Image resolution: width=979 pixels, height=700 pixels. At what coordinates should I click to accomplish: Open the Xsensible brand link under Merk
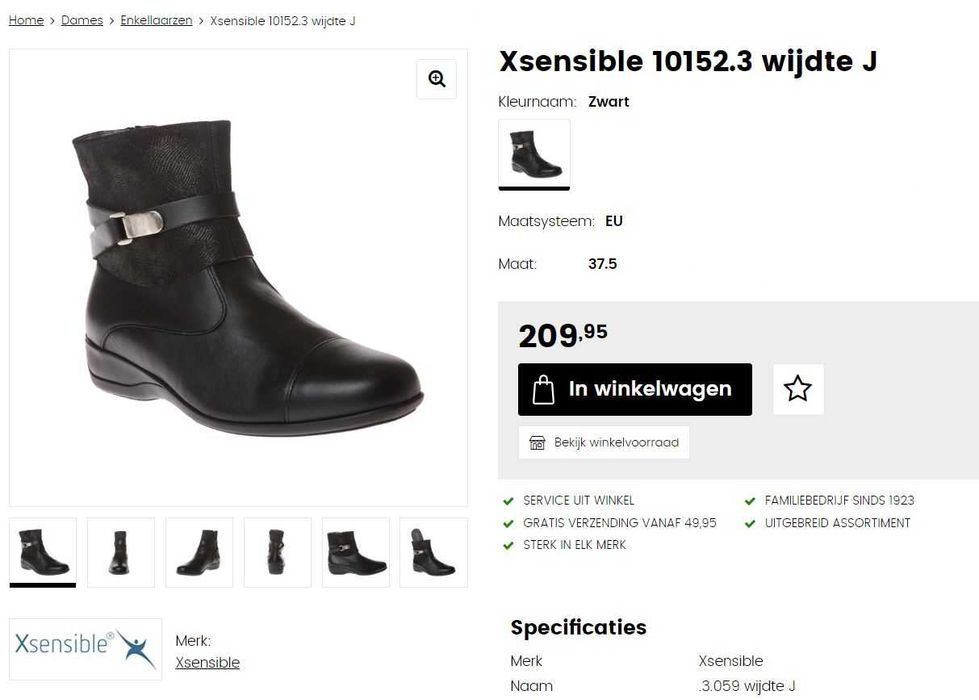coord(207,663)
